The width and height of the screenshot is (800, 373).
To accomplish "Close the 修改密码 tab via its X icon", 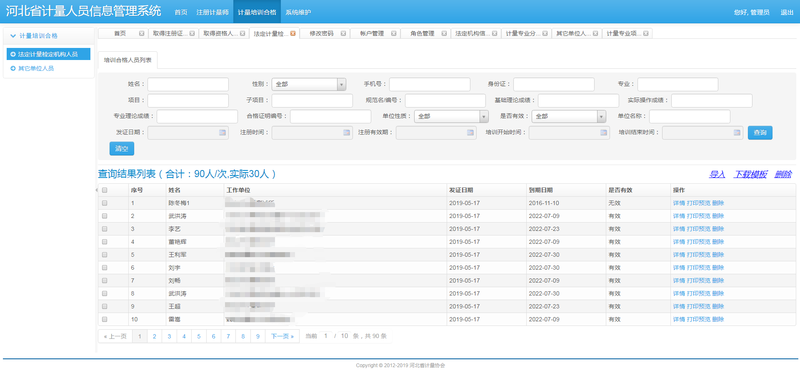I will click(x=343, y=34).
